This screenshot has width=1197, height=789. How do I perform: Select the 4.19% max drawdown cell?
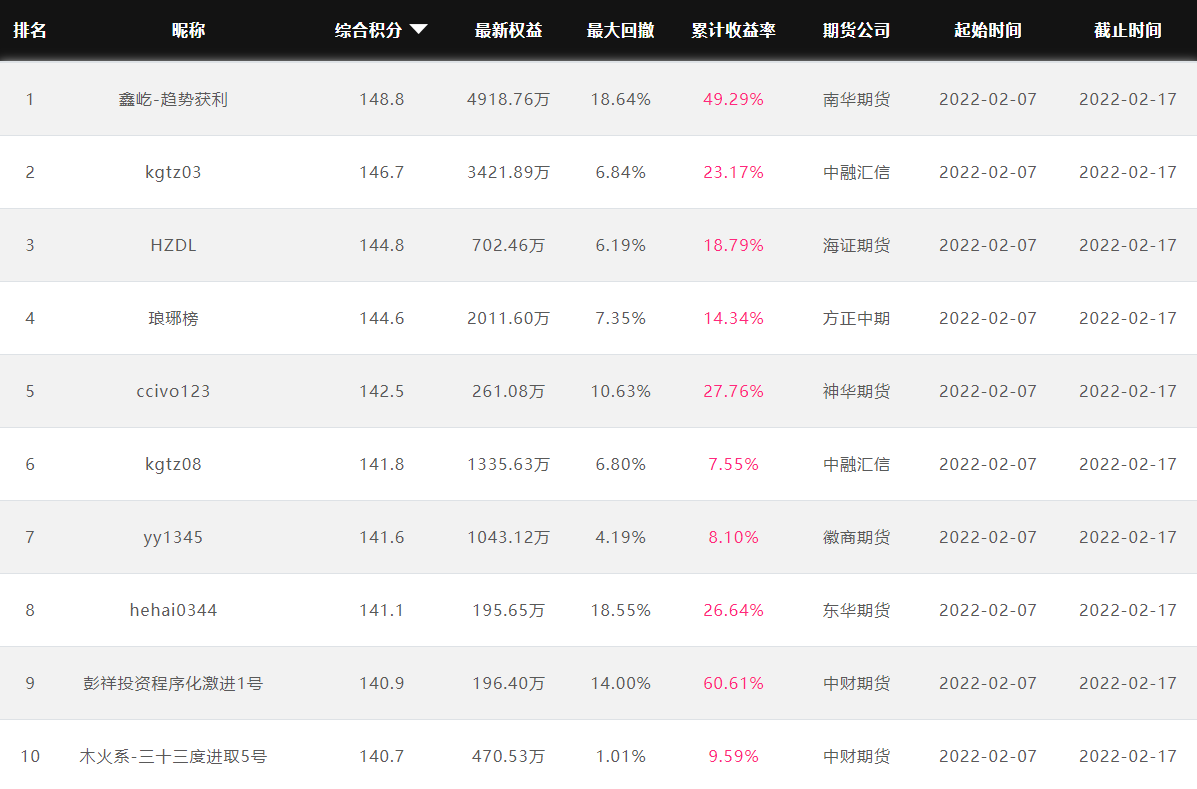point(621,537)
